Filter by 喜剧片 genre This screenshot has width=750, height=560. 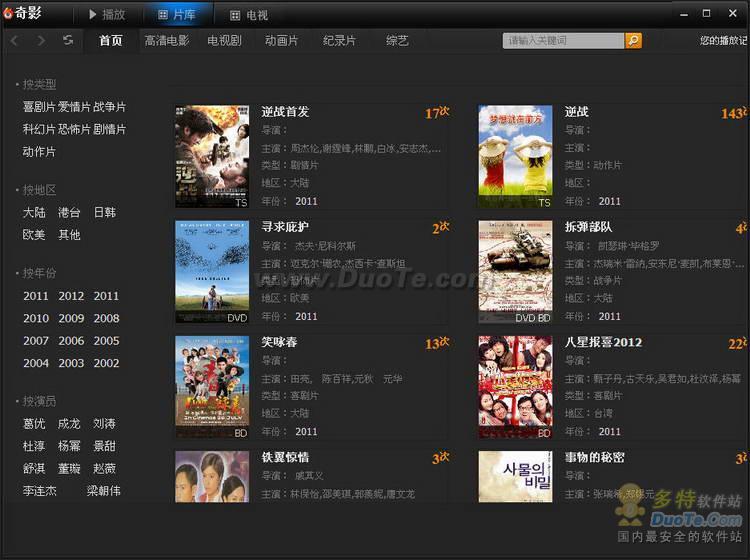pos(39,107)
